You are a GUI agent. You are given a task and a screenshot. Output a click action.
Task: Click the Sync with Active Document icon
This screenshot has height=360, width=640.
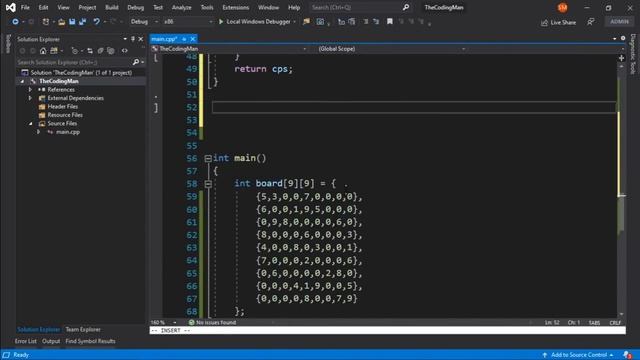[90, 51]
